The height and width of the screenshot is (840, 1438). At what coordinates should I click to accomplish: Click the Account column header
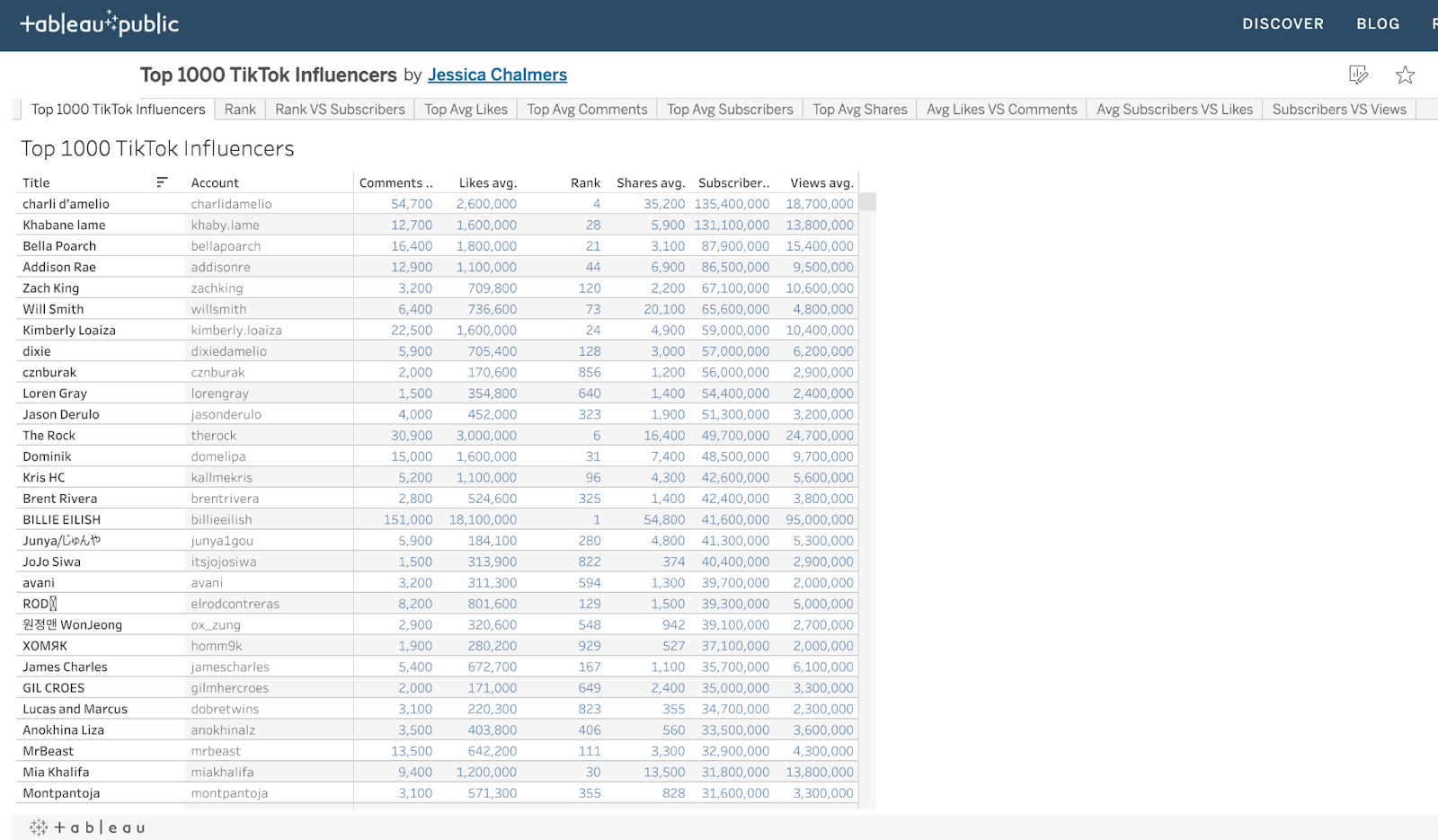(x=215, y=182)
